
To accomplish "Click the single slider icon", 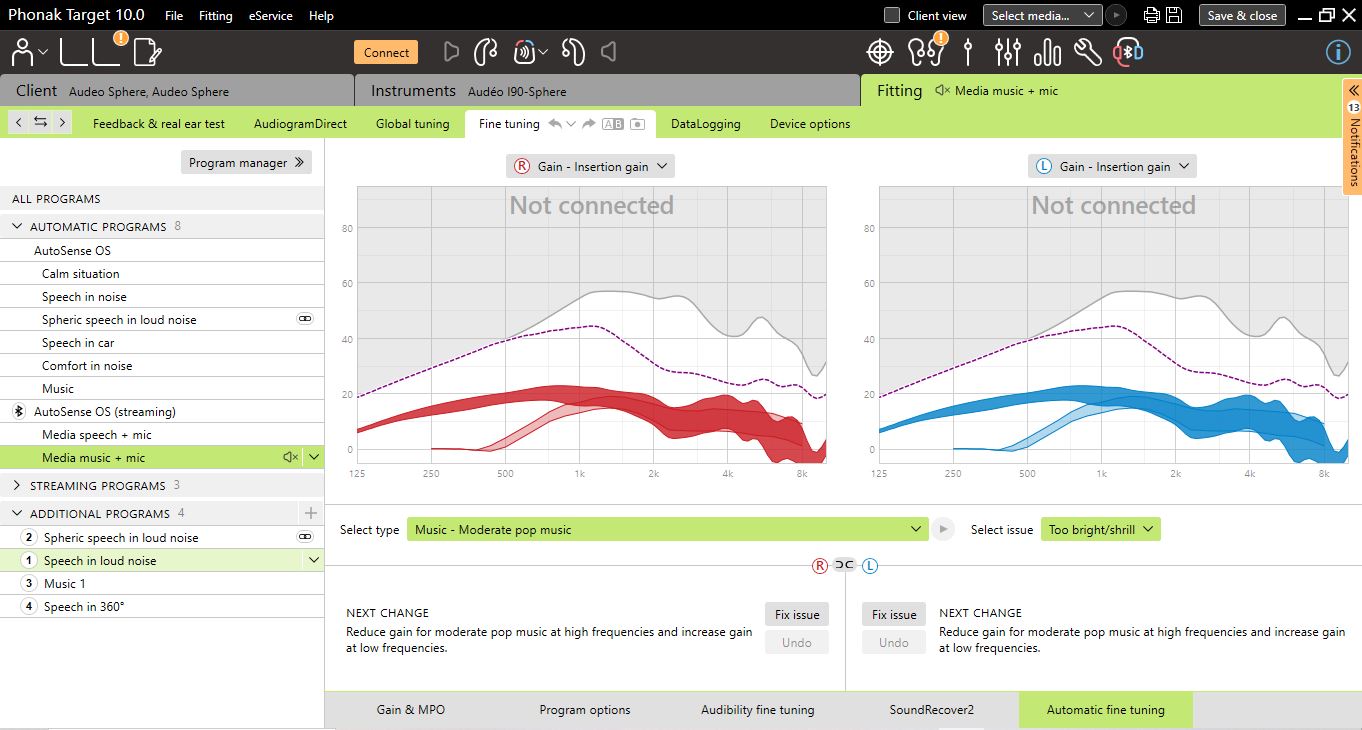I will 968,52.
